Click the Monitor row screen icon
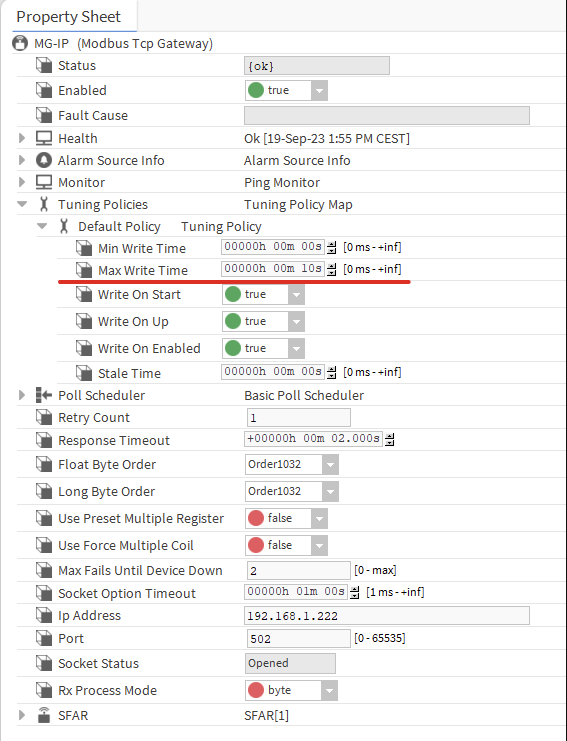Screen dimensions: 567x741 [44, 182]
